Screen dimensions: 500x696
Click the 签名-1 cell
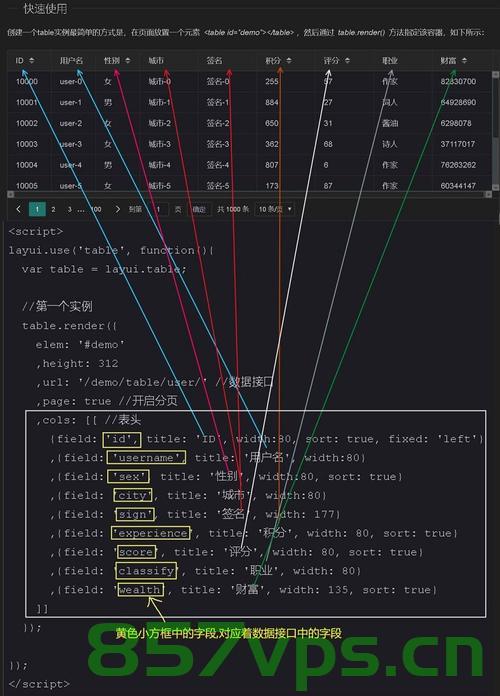pyautogui.click(x=218, y=102)
